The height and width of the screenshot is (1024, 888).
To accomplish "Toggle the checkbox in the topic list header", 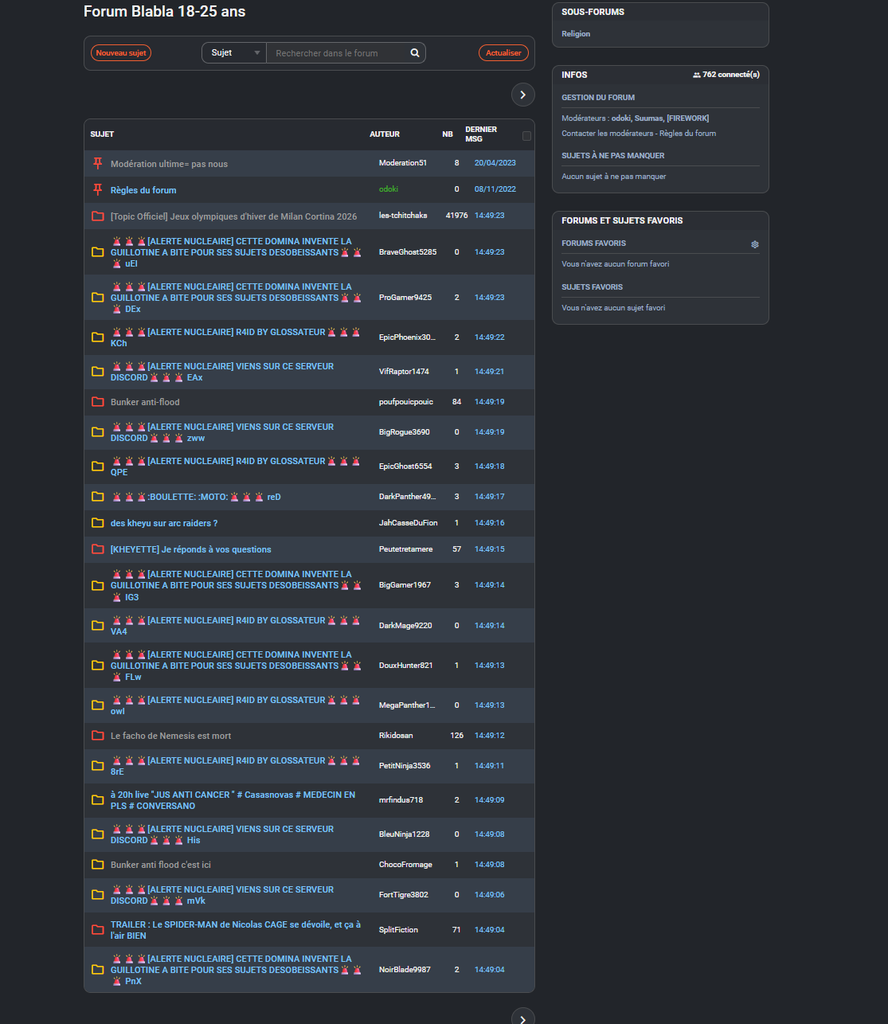I will [527, 136].
